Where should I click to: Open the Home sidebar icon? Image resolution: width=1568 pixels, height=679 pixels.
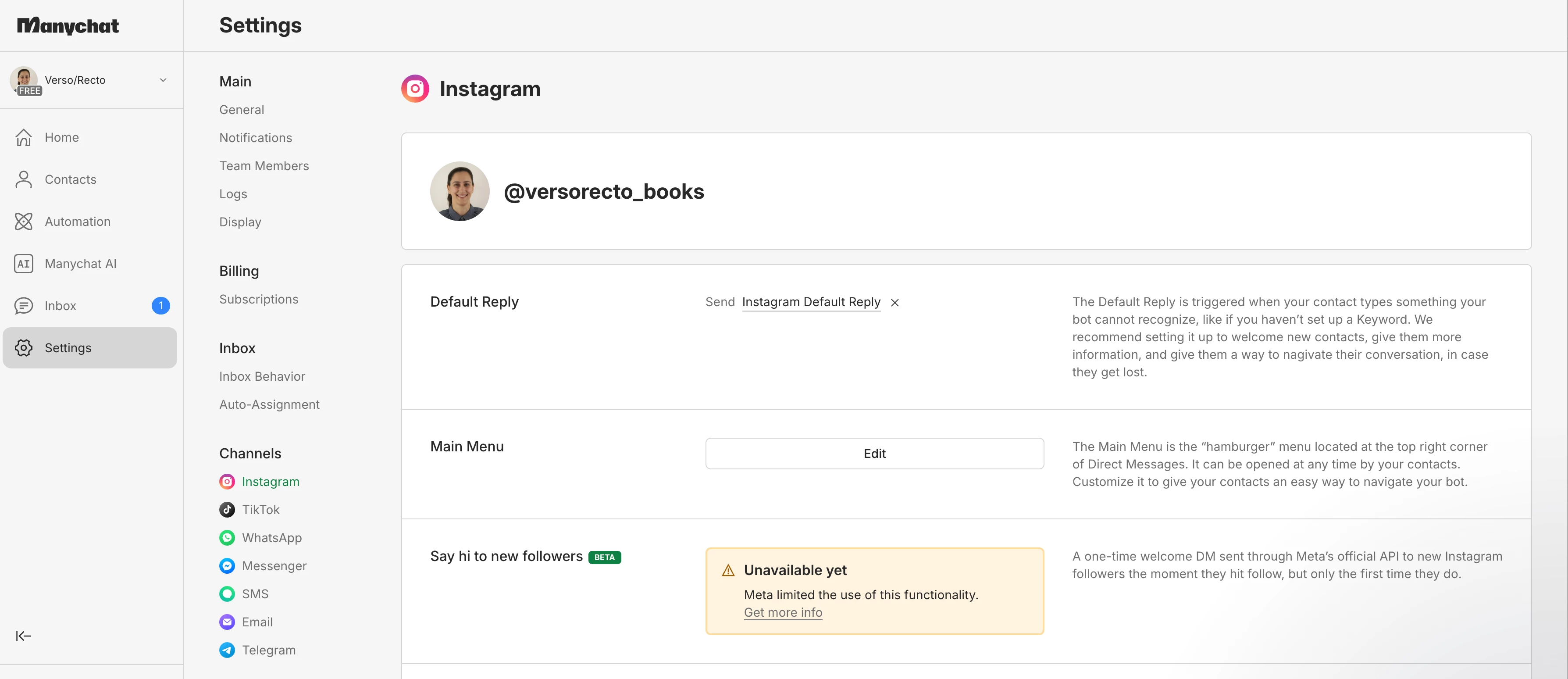click(x=24, y=138)
